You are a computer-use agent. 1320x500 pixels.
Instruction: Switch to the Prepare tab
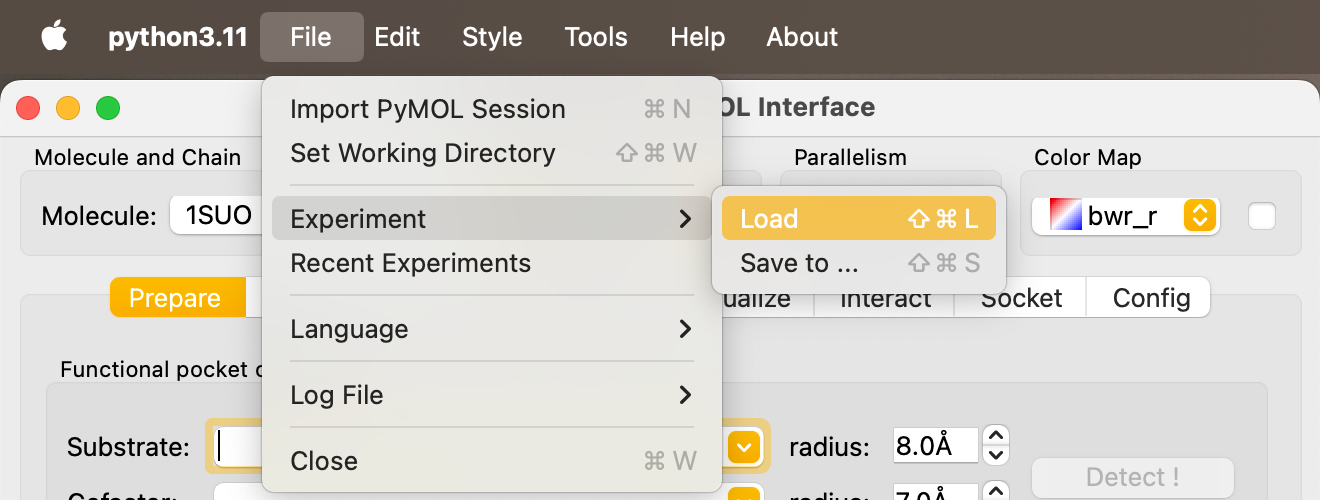176,298
